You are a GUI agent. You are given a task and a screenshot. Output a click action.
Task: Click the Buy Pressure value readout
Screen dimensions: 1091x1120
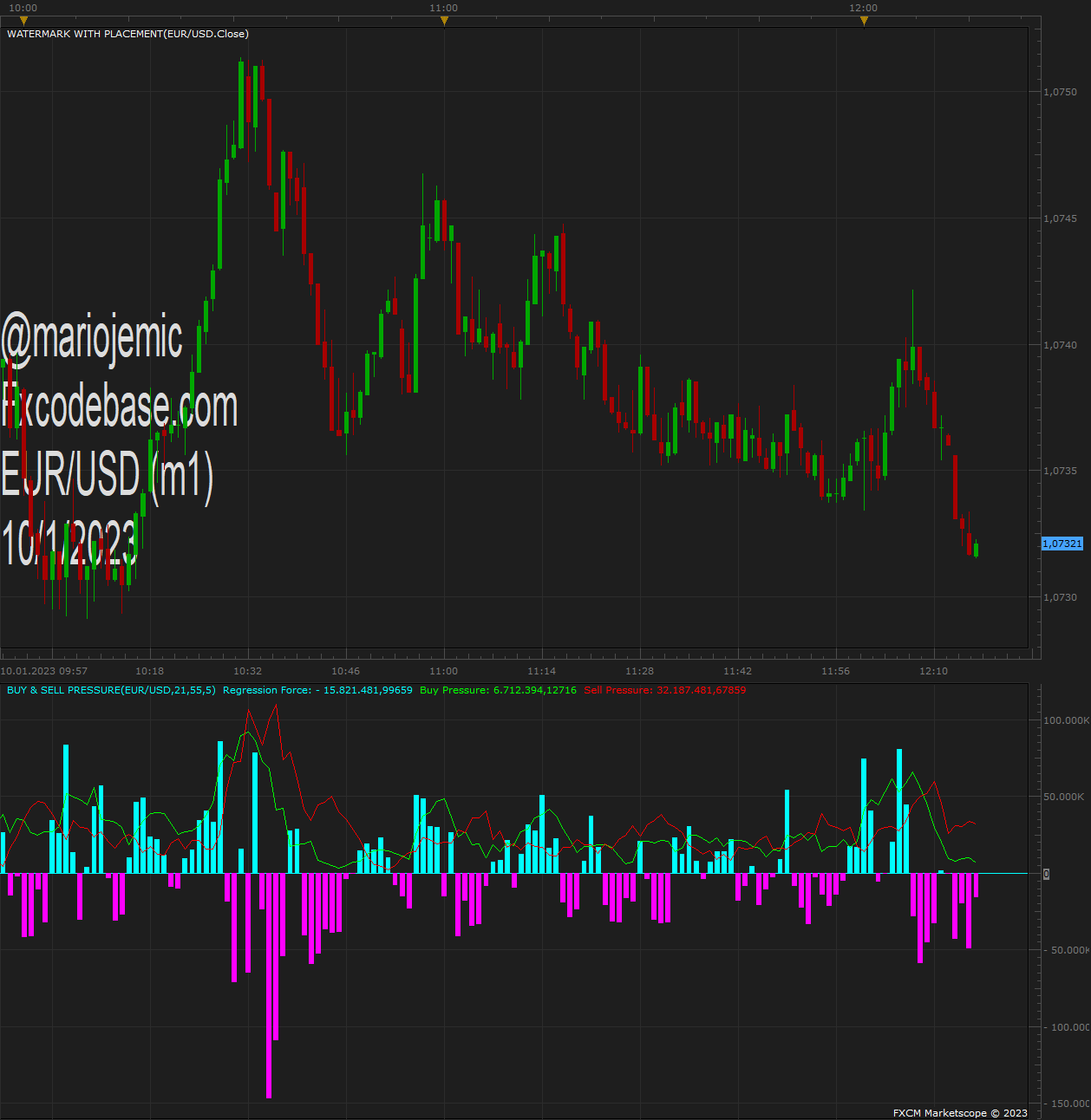[x=498, y=690]
